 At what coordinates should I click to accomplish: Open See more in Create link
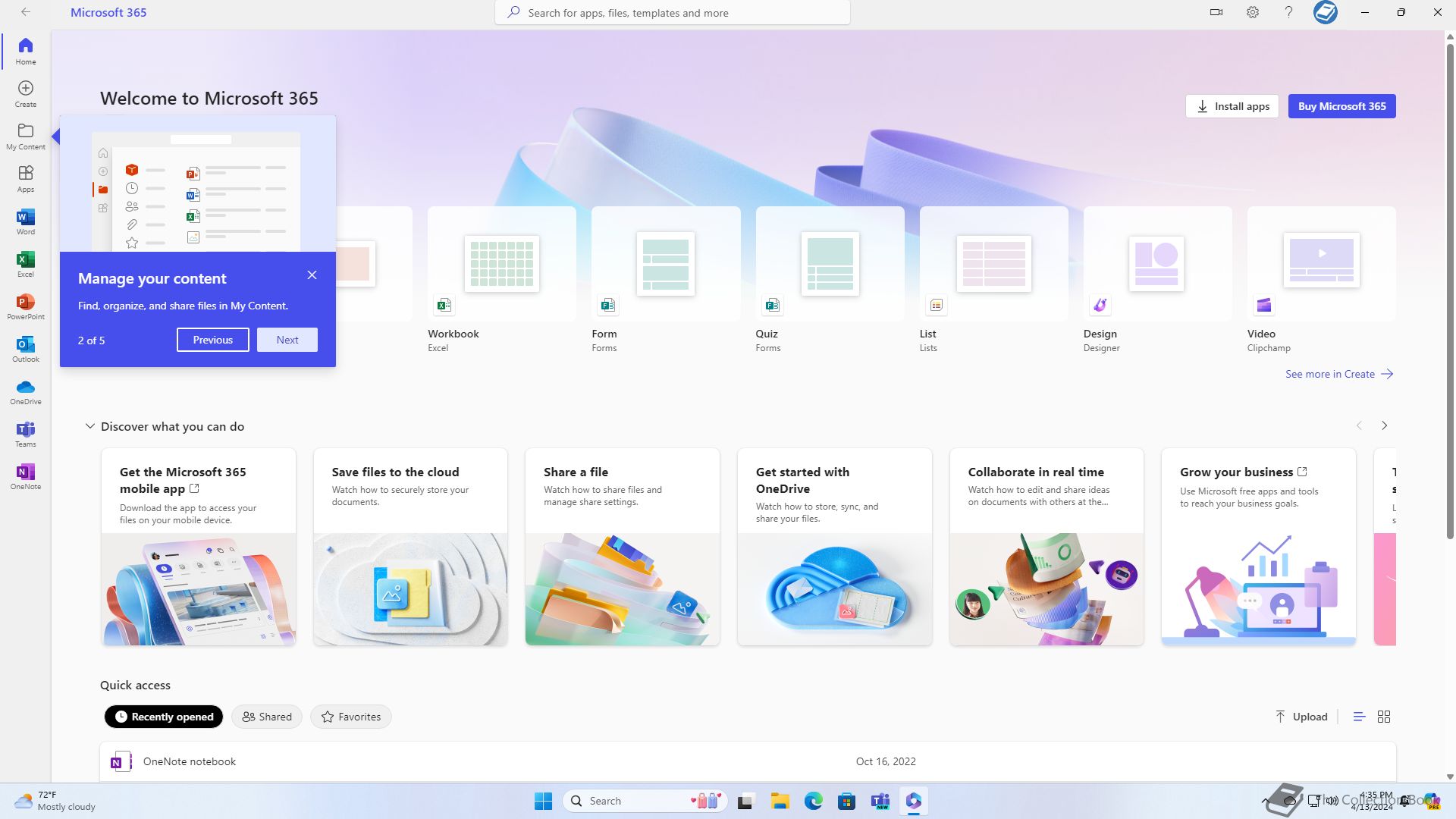[x=1339, y=374]
